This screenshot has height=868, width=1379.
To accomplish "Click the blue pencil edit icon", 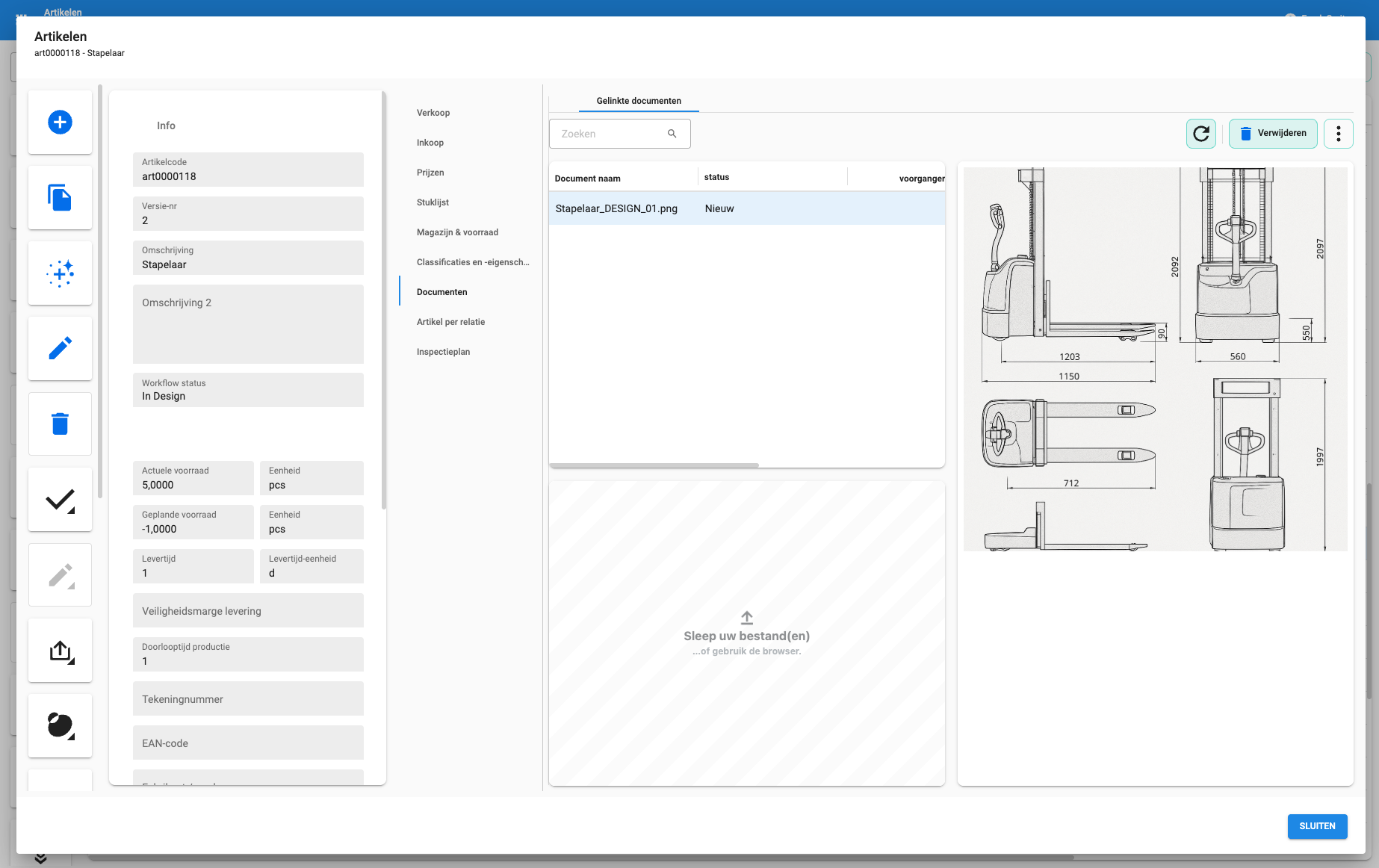I will (x=60, y=348).
